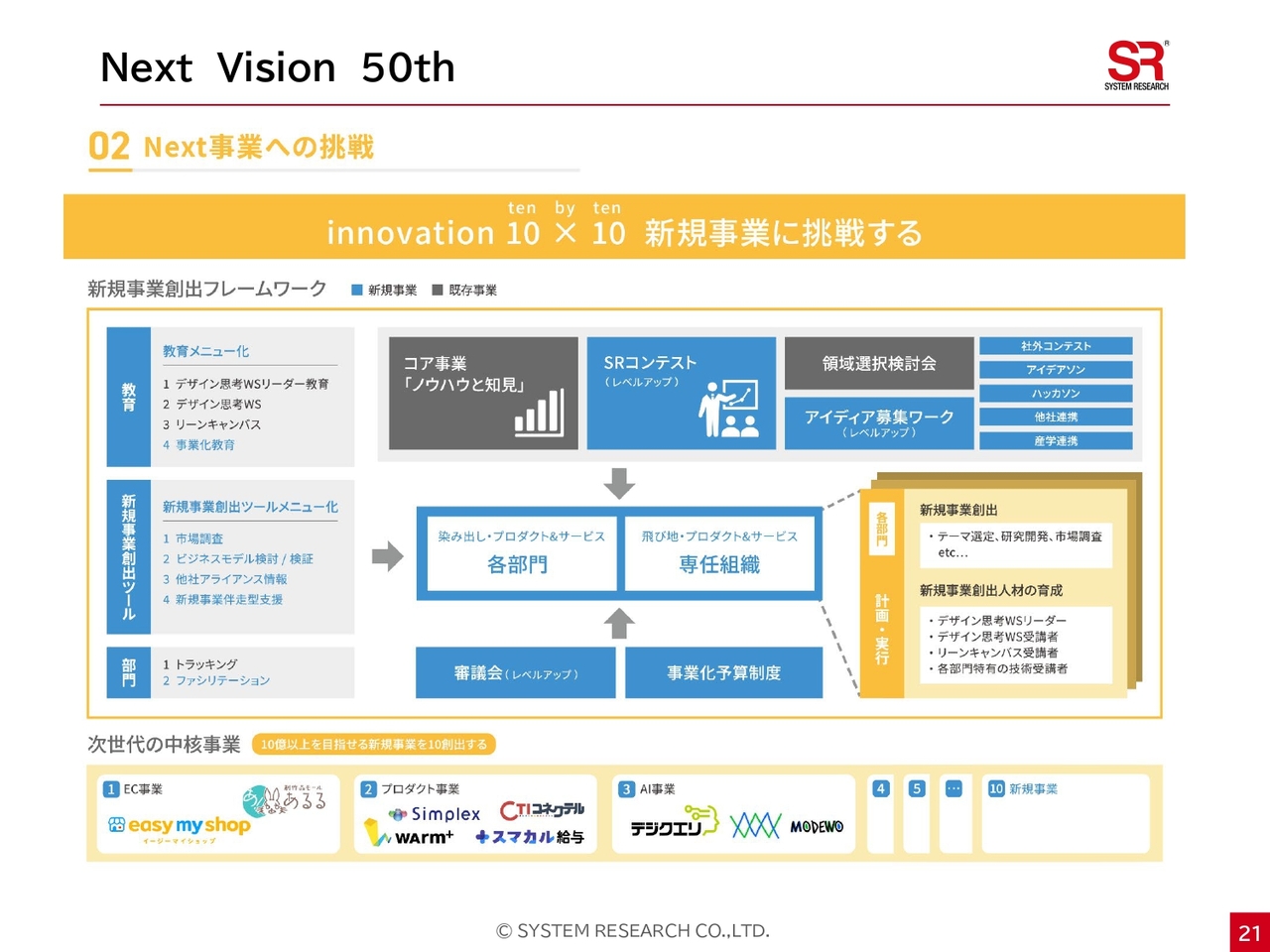Click the 事業化予算制度 box

[723, 672]
